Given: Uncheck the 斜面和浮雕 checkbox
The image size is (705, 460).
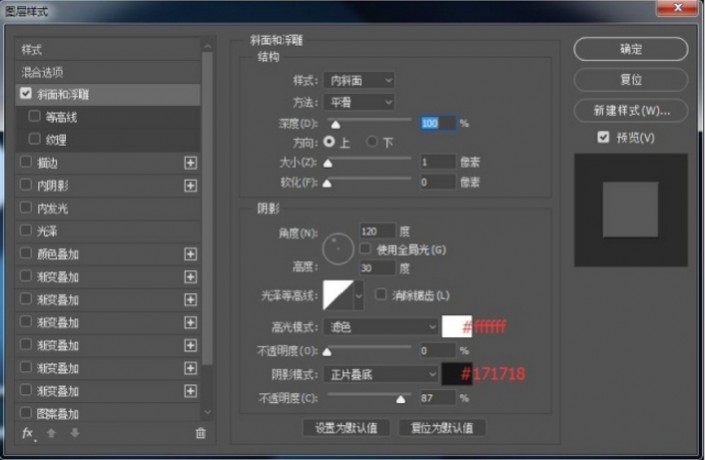Looking at the screenshot, I should coord(26,94).
